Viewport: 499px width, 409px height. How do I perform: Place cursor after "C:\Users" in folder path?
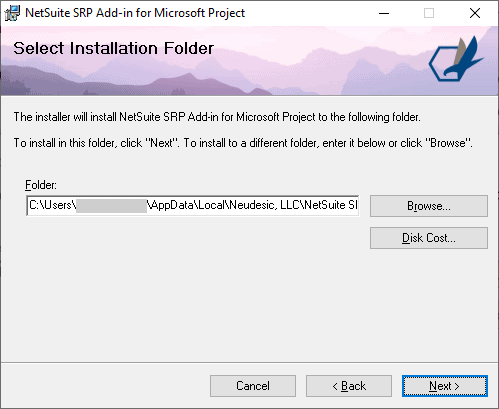(71, 205)
